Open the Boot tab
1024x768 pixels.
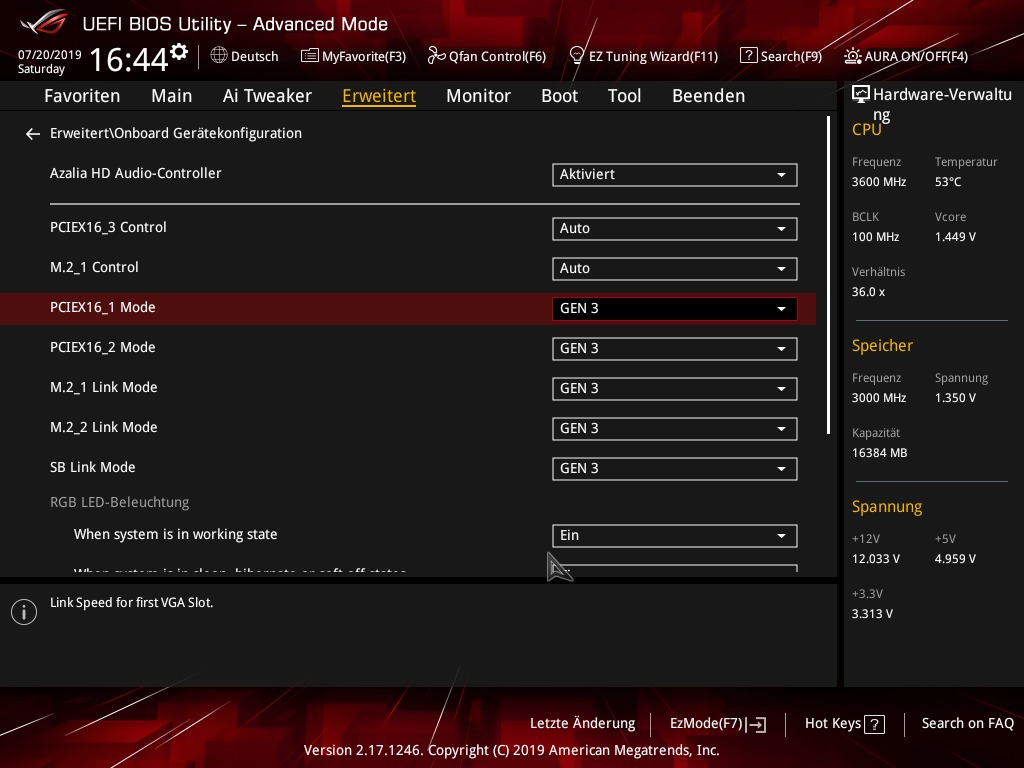click(560, 96)
